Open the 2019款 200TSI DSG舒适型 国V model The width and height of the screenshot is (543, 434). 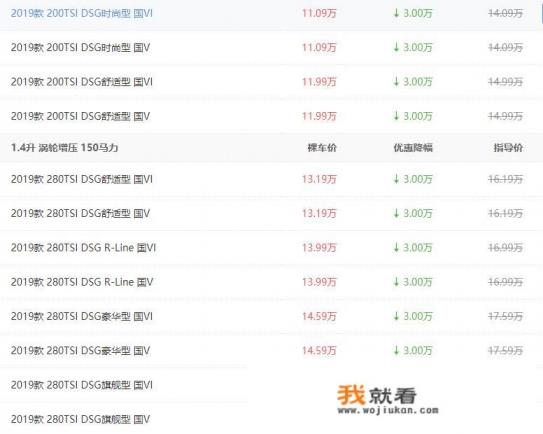[80, 116]
